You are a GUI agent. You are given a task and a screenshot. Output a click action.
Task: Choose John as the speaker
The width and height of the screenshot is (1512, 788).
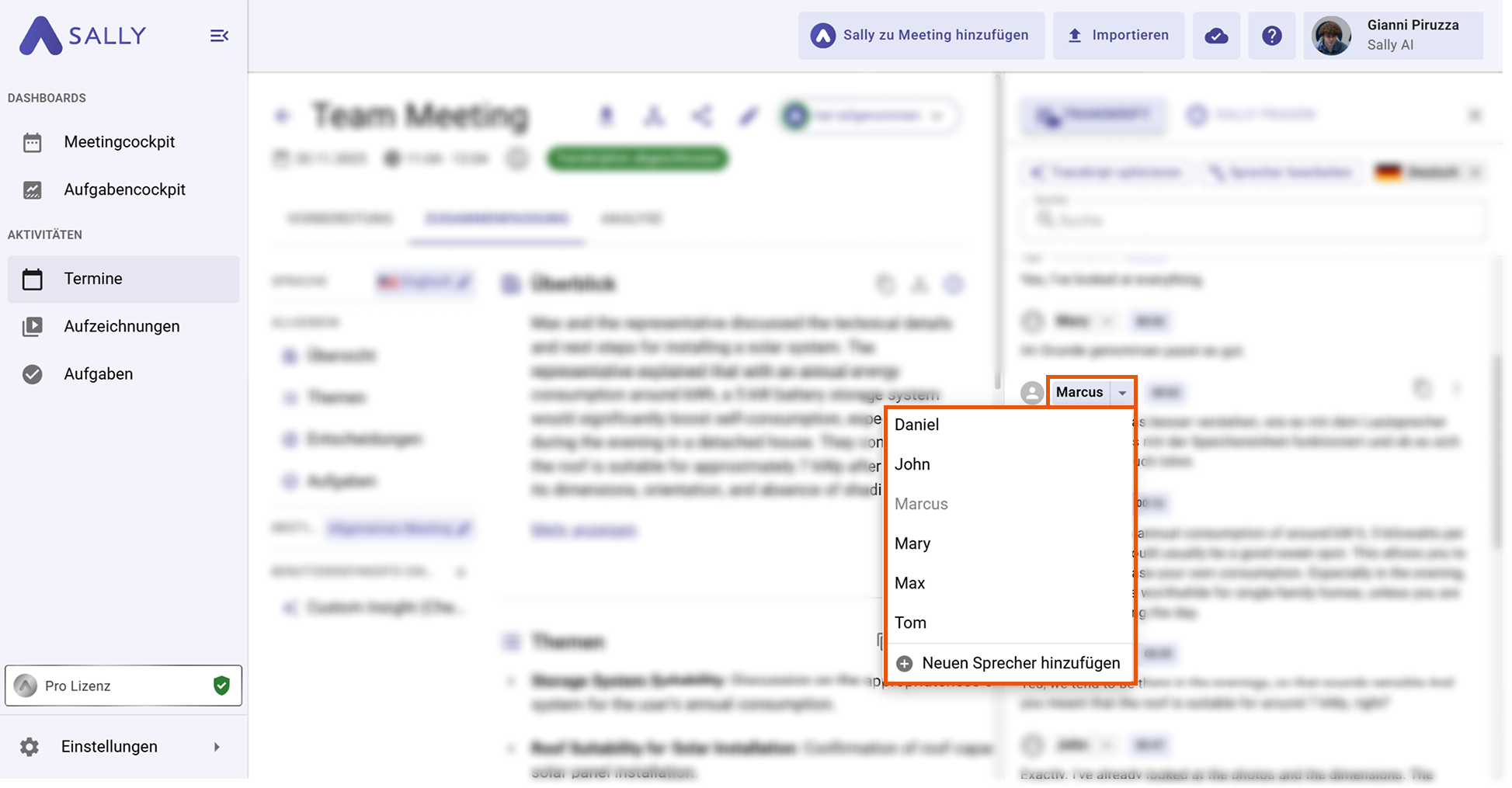pyautogui.click(x=912, y=464)
